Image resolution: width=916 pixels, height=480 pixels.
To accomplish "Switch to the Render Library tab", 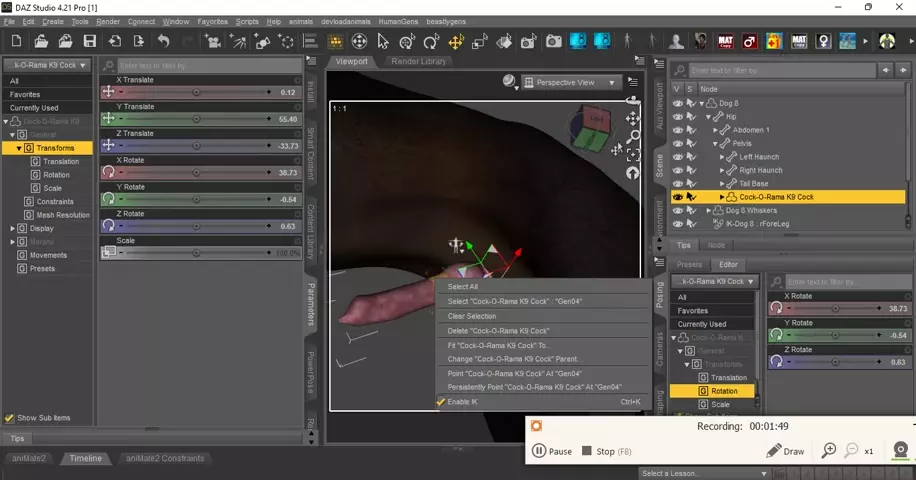I will (419, 61).
